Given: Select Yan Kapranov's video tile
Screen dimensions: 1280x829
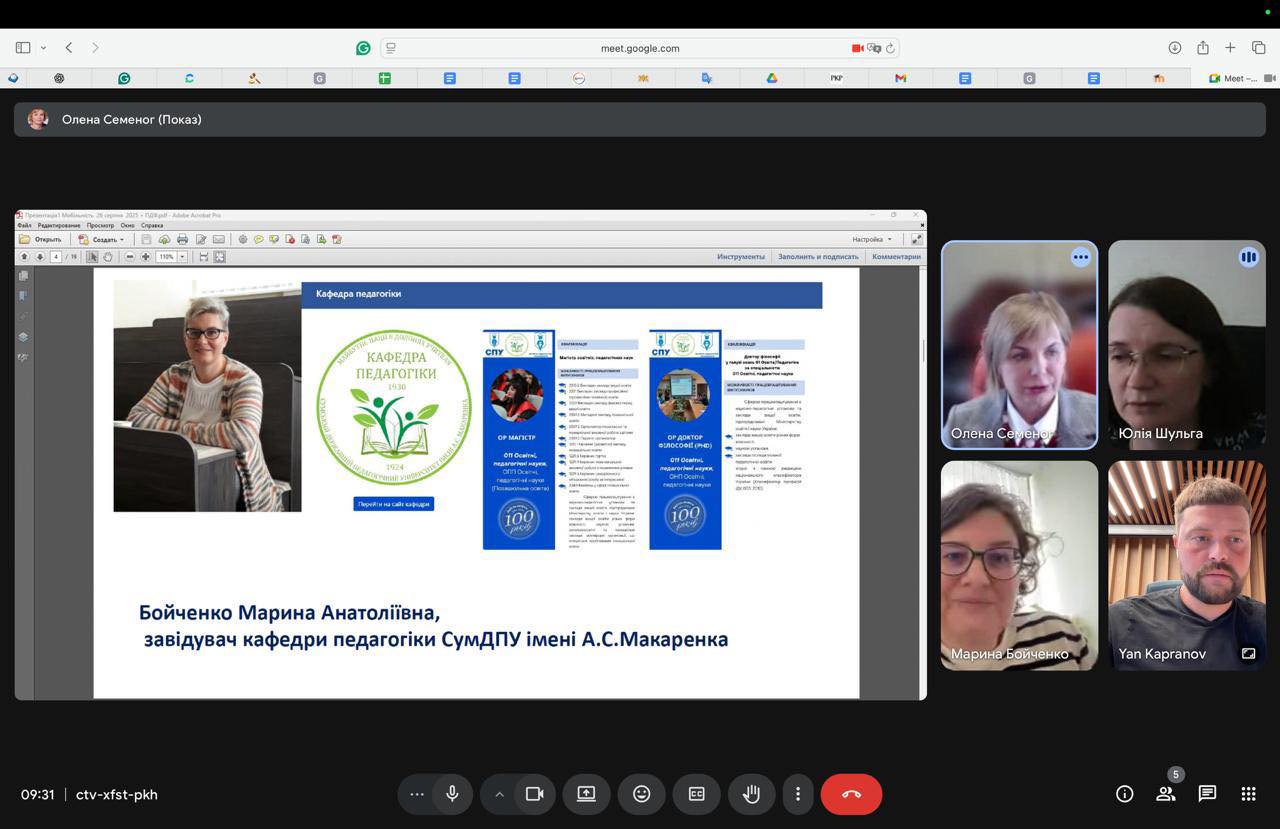Looking at the screenshot, I should click(1186, 564).
